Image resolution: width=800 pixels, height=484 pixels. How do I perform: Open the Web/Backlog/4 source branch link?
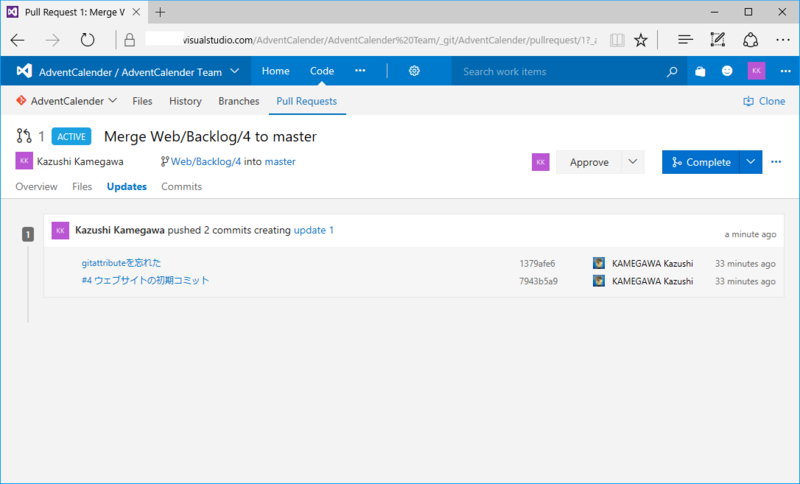coord(206,162)
